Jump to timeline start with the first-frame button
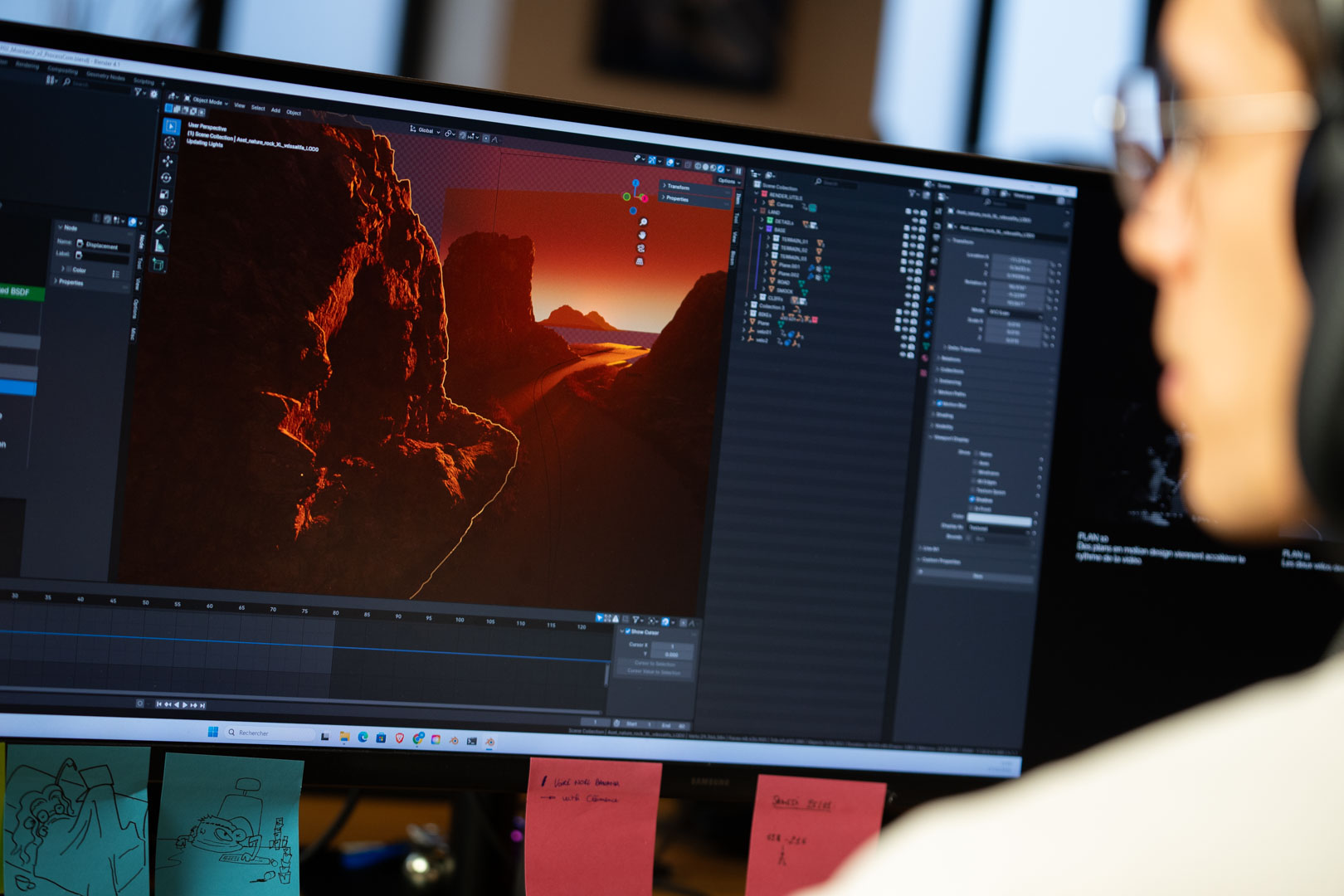This screenshot has width=1344, height=896. [158, 704]
